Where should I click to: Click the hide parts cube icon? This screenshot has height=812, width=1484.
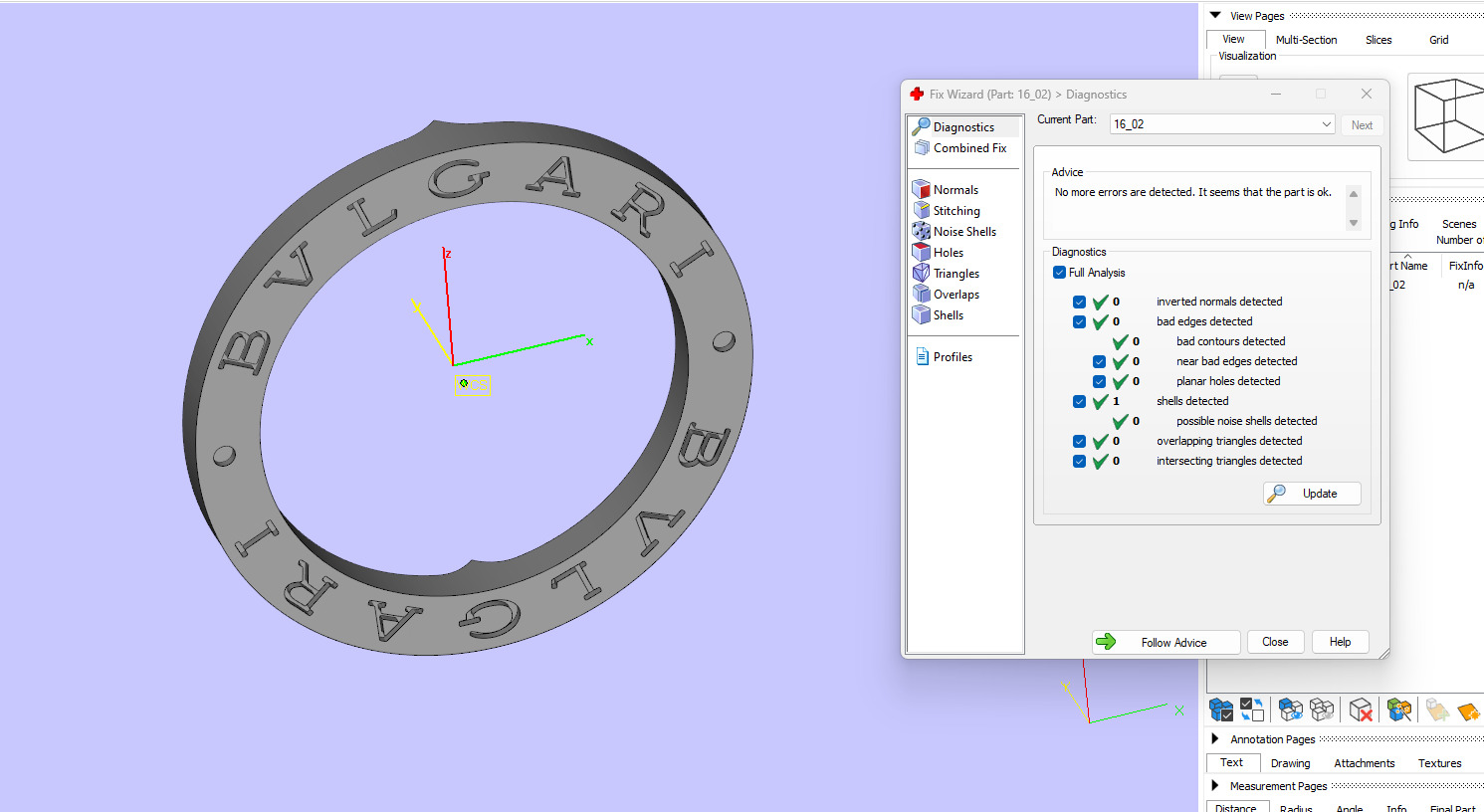point(1322,710)
